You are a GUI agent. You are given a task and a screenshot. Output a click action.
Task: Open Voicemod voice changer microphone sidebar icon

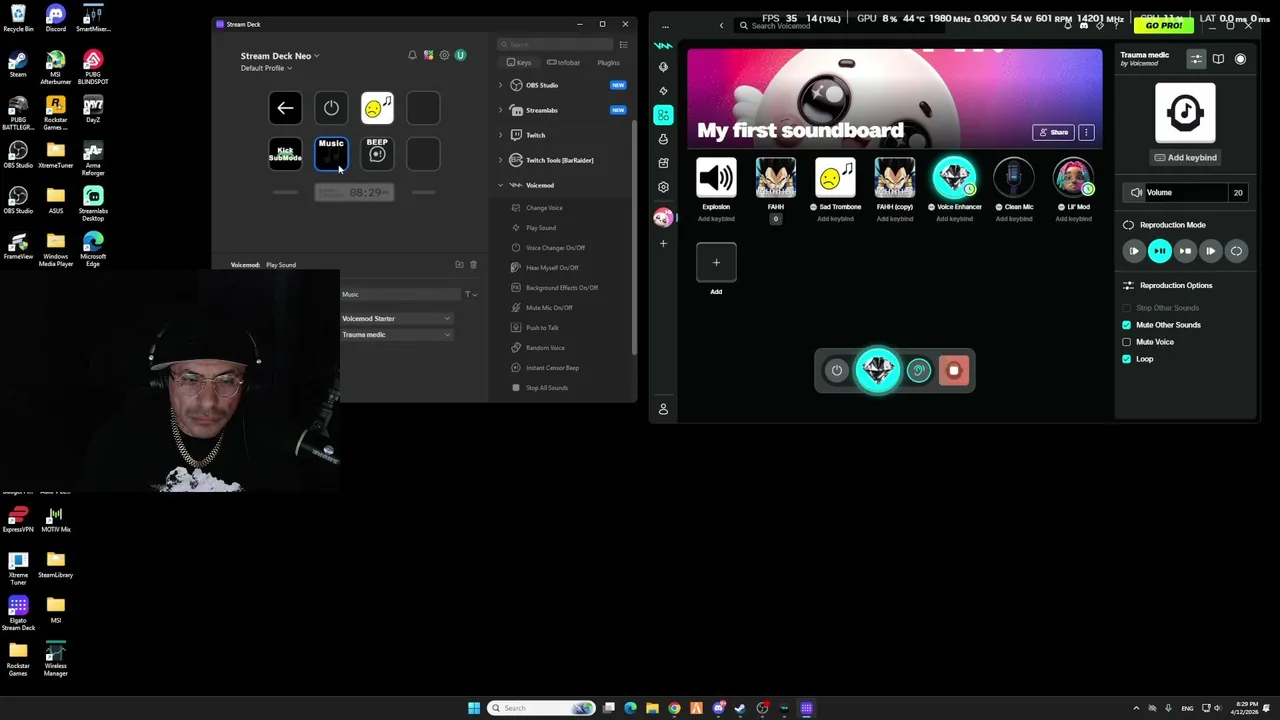pyautogui.click(x=663, y=67)
